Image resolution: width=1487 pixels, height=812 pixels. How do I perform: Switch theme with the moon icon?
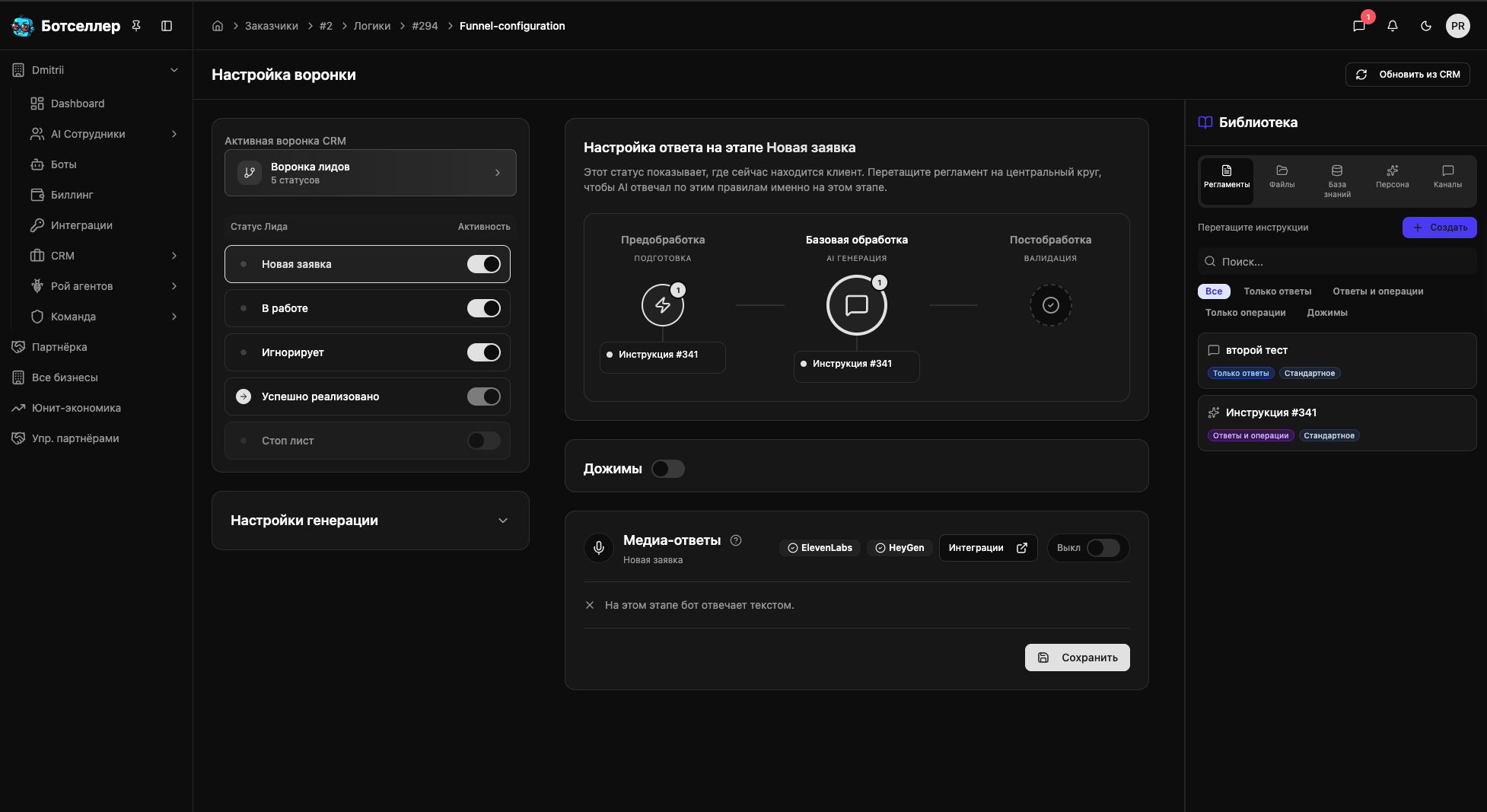1426,26
